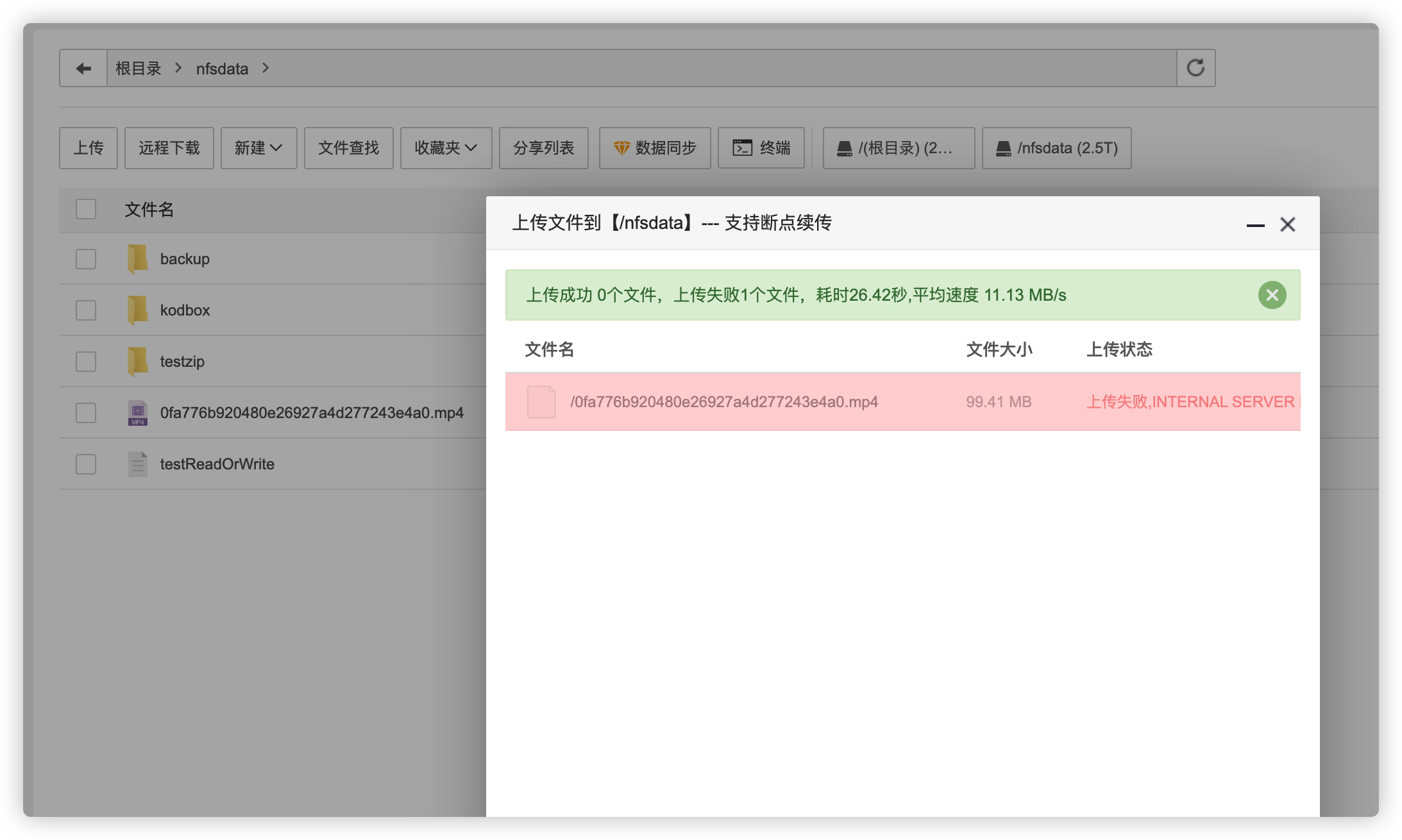Expand the chevron after 根目录 in the path

pos(178,68)
